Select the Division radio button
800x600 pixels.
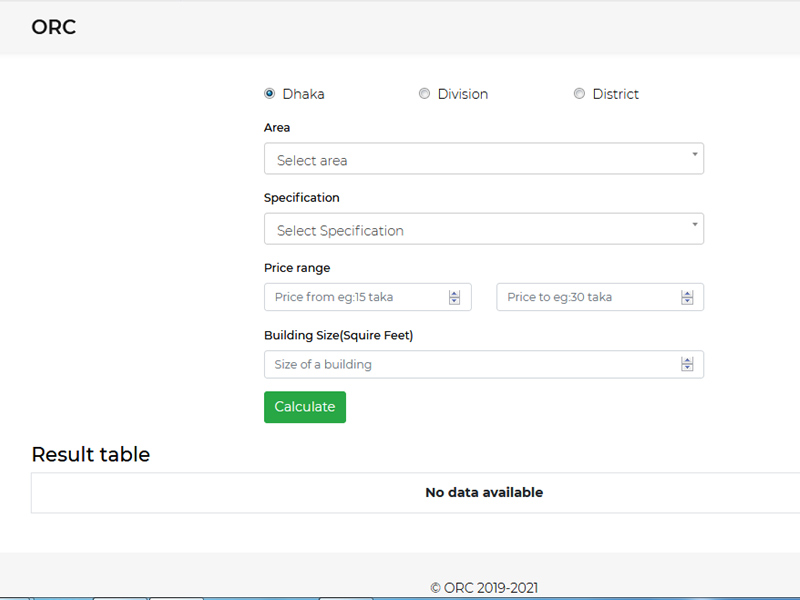pos(424,94)
